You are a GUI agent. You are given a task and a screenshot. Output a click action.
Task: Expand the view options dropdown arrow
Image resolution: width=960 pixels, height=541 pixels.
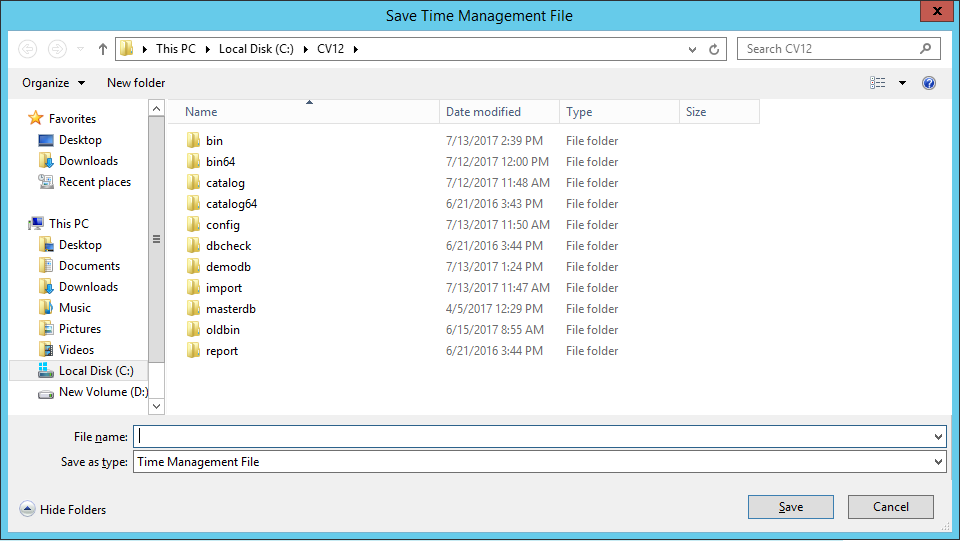point(902,83)
